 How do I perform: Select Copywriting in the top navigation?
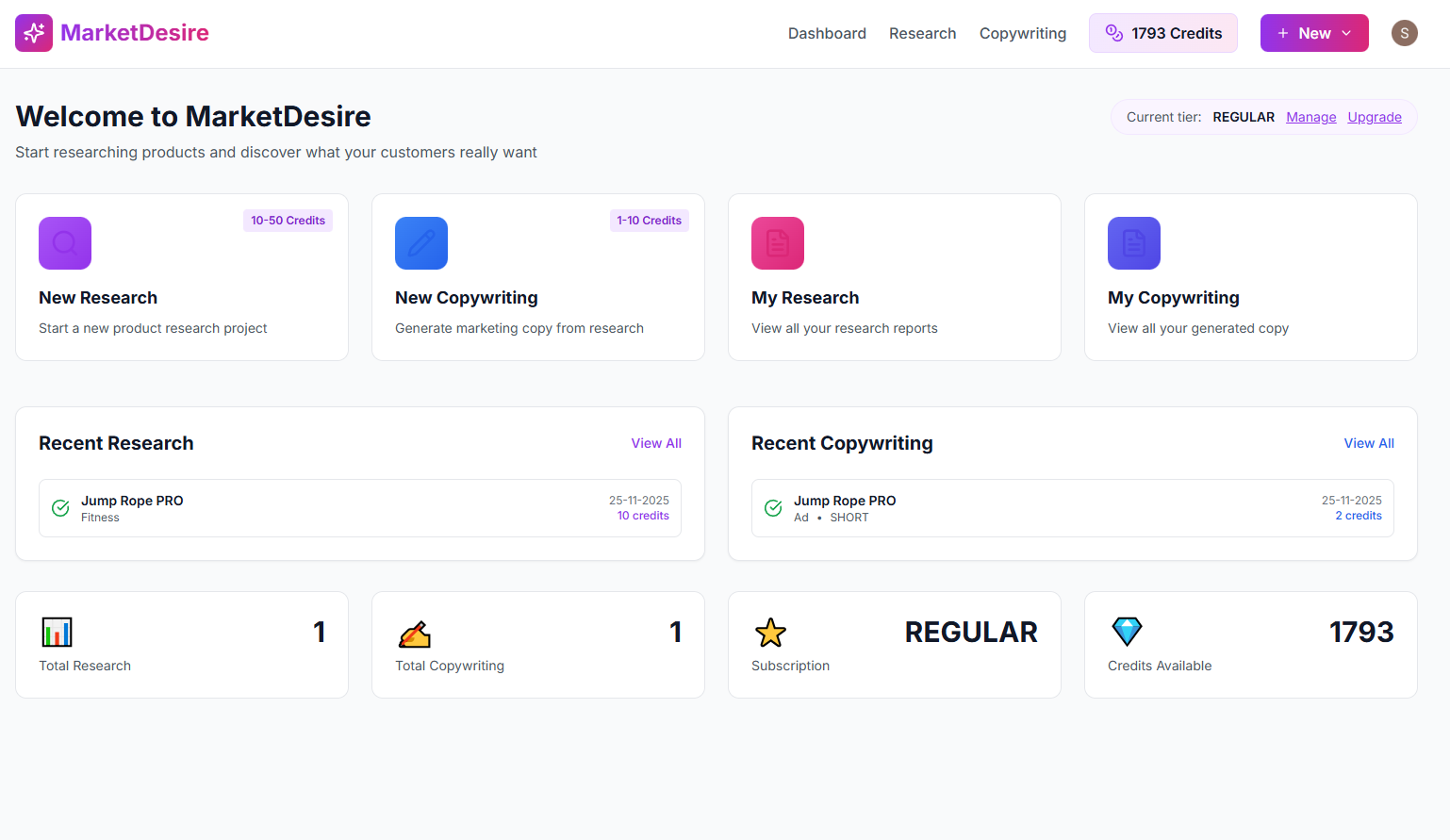pos(1022,33)
